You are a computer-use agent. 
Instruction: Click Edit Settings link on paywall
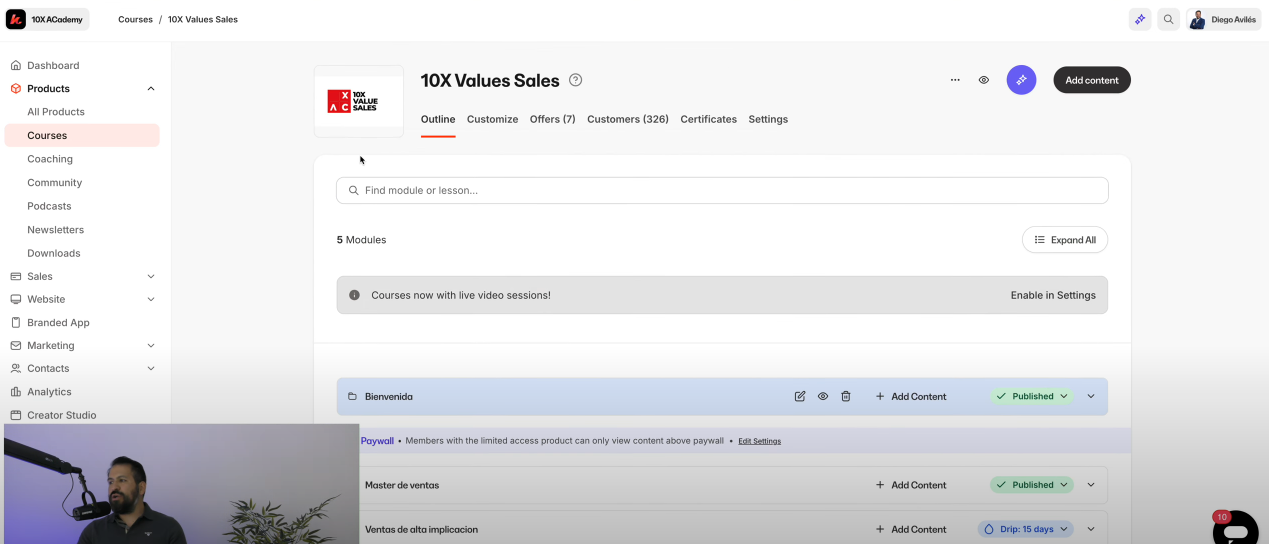pos(759,441)
